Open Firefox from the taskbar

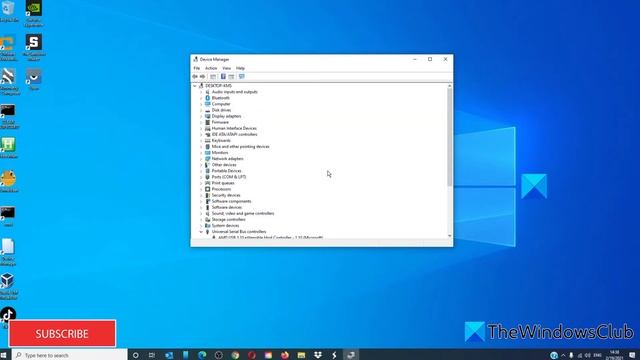285,355
